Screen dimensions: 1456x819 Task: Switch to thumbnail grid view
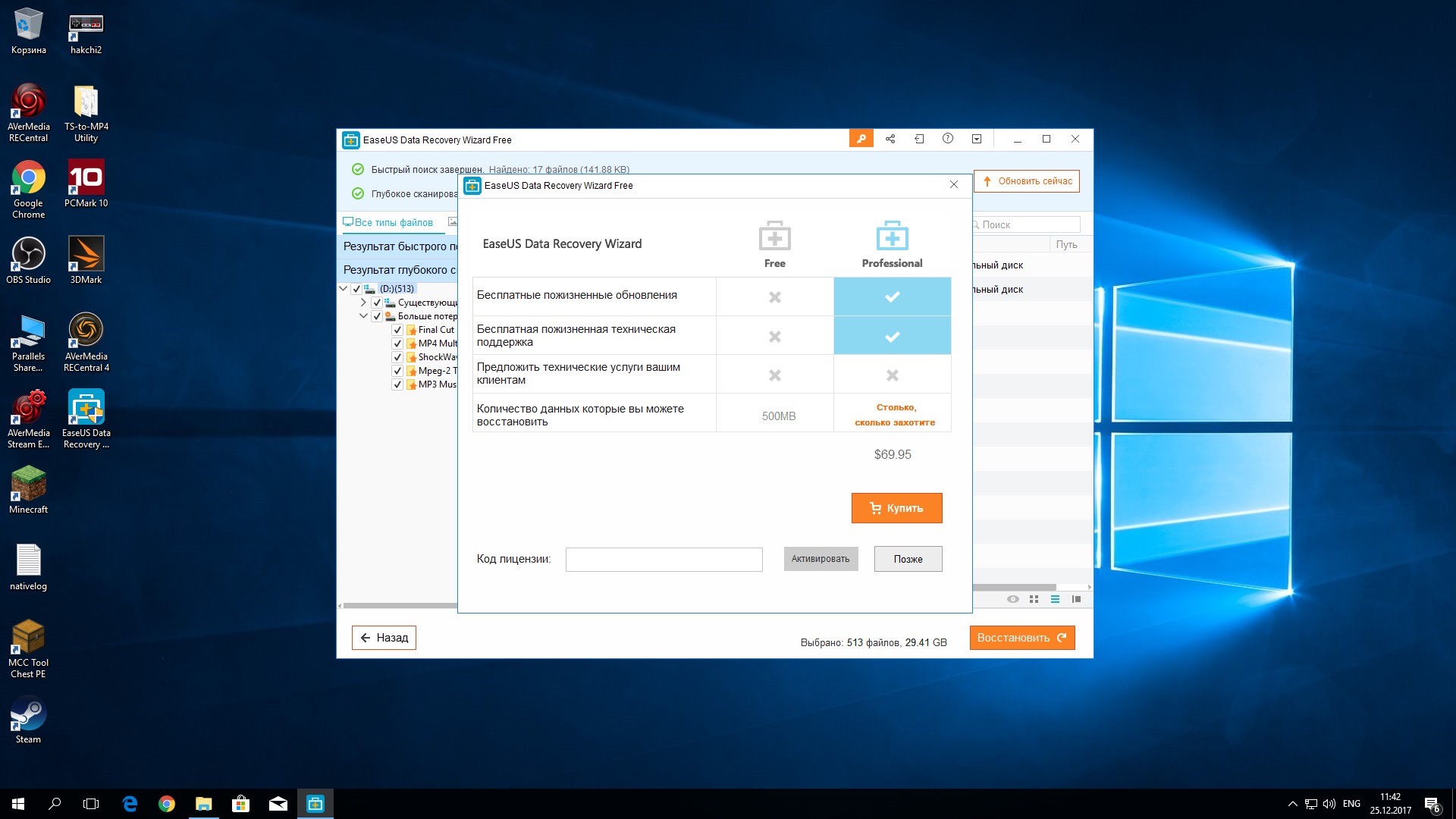click(1034, 599)
